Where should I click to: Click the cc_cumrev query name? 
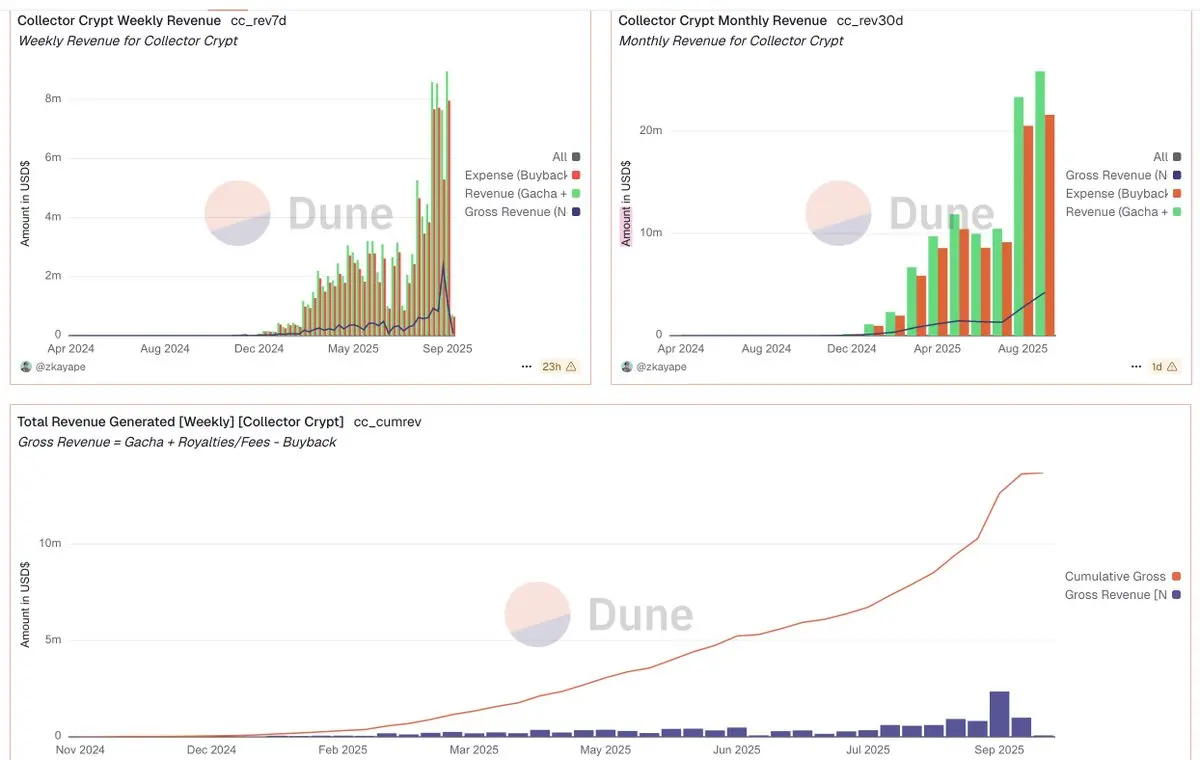(x=387, y=422)
